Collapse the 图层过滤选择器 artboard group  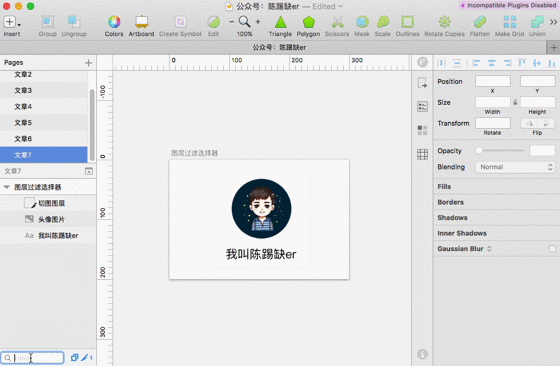[x=6, y=187]
